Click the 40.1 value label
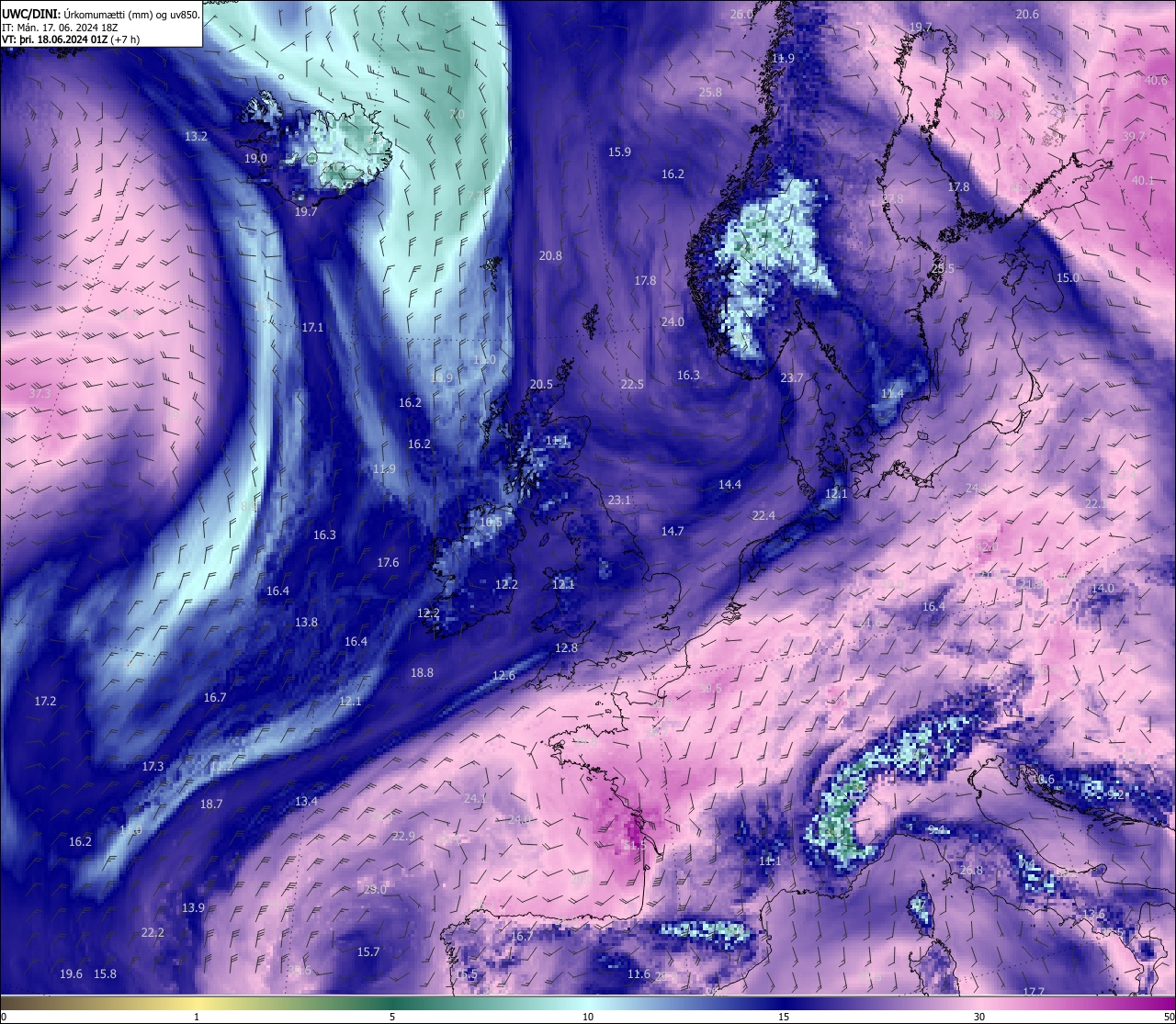This screenshot has width=1176, height=1024. click(1143, 180)
